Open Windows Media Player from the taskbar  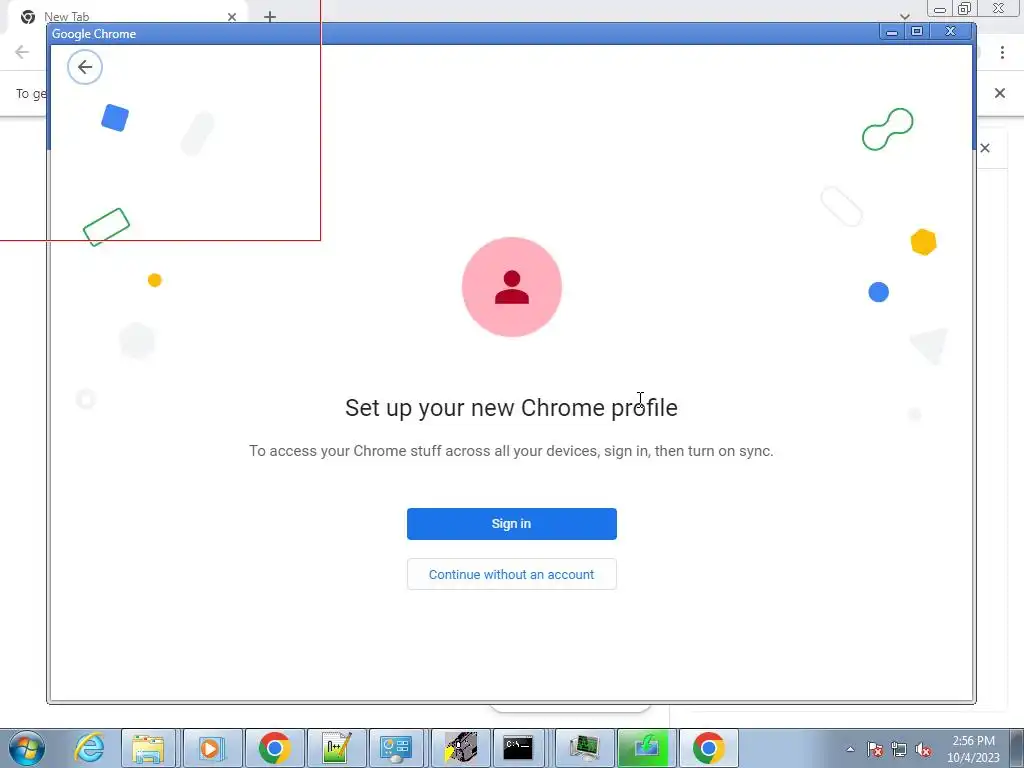[x=212, y=748]
